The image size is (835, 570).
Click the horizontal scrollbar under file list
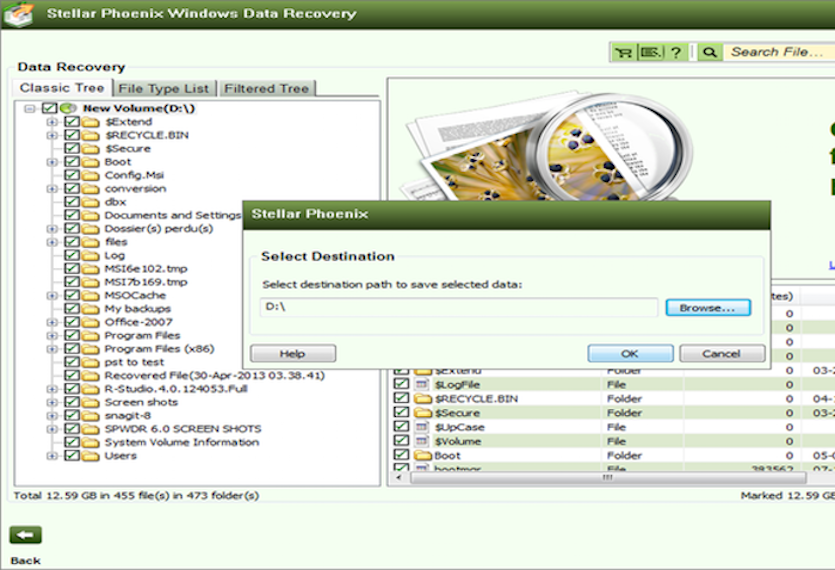coord(607,478)
